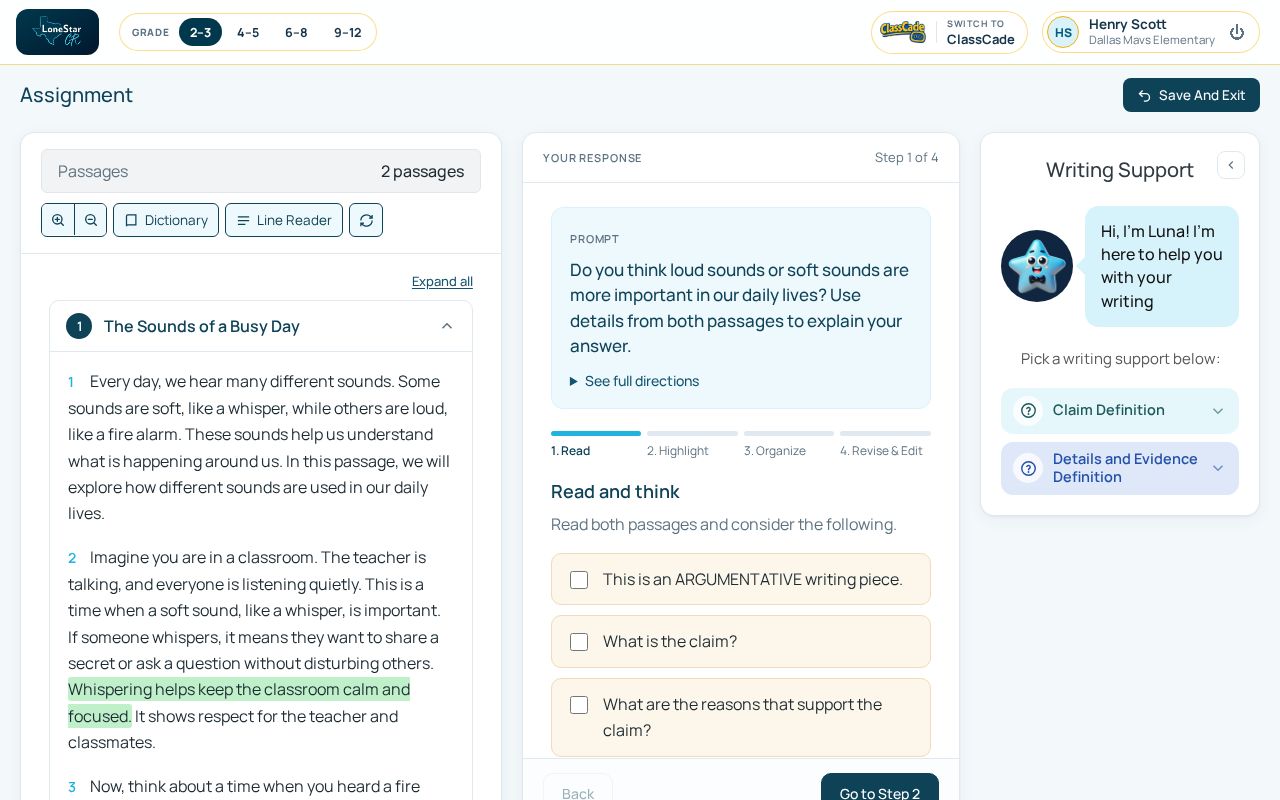Switch to ClassCade
The width and height of the screenshot is (1280, 800).
coord(949,32)
